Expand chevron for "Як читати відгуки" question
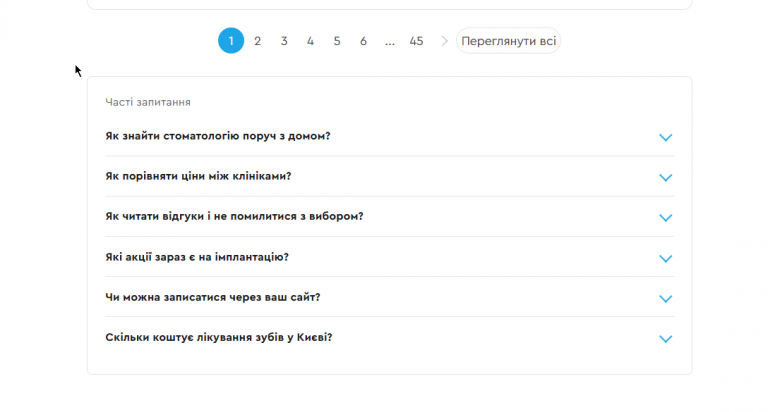Screen dimensions: 768x412 point(666,218)
